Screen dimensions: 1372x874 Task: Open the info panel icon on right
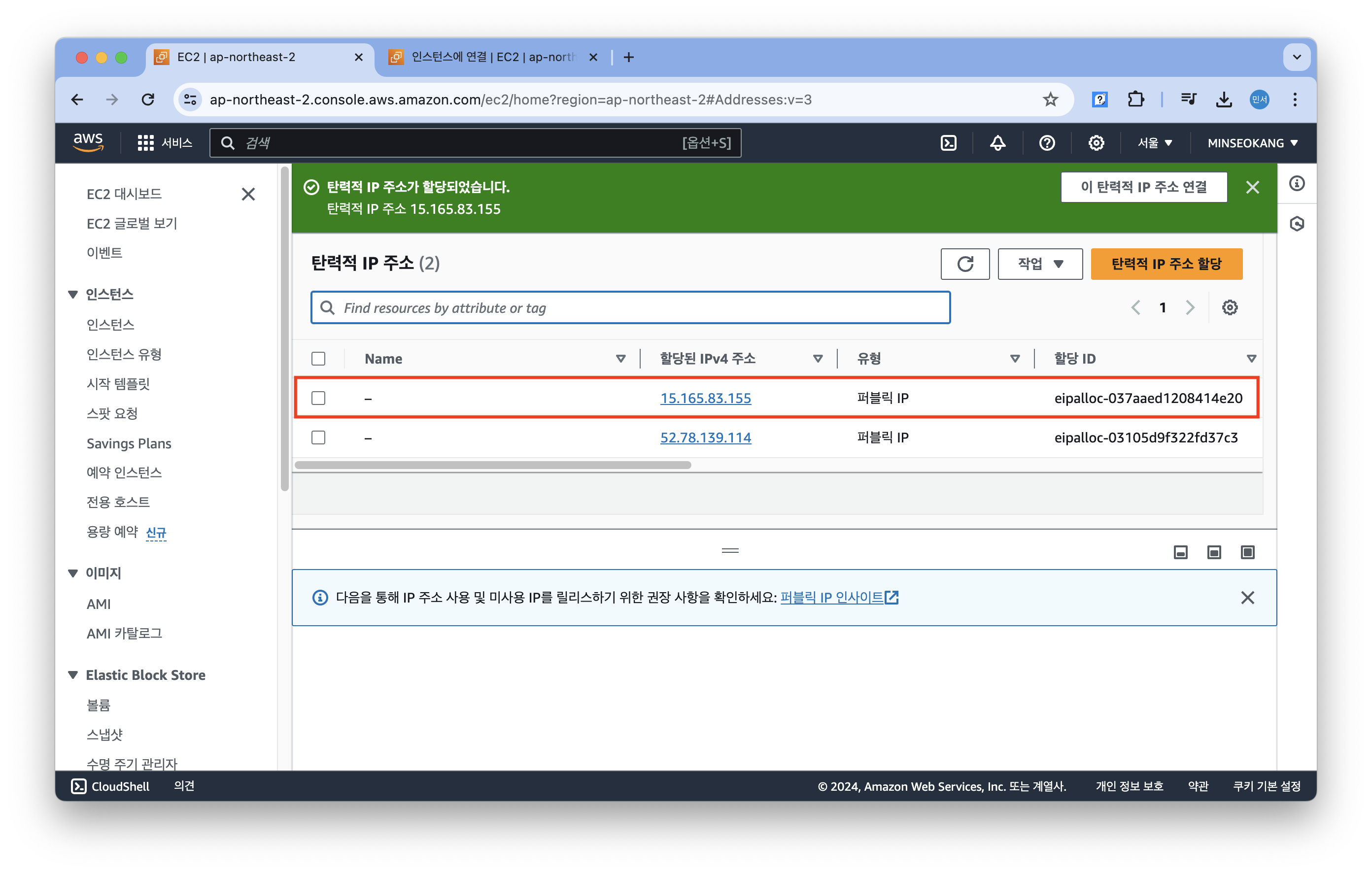[1297, 183]
